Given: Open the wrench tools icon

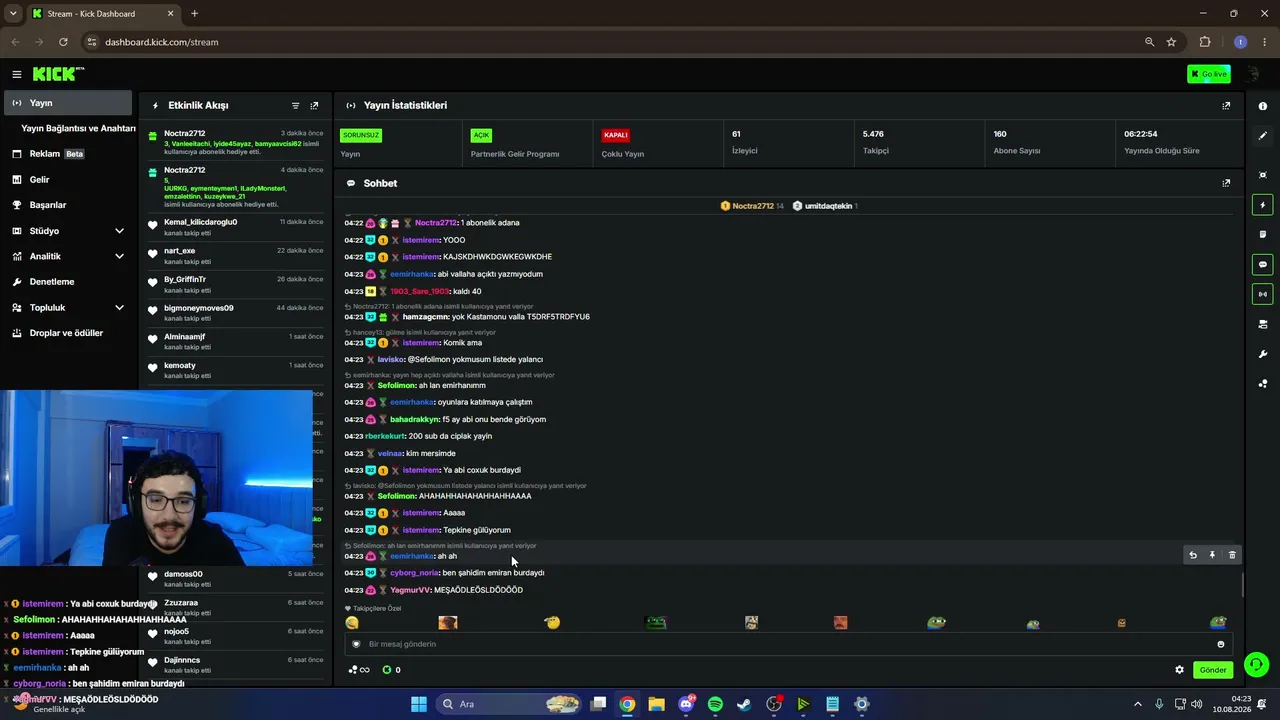Looking at the screenshot, I should pos(1263,354).
